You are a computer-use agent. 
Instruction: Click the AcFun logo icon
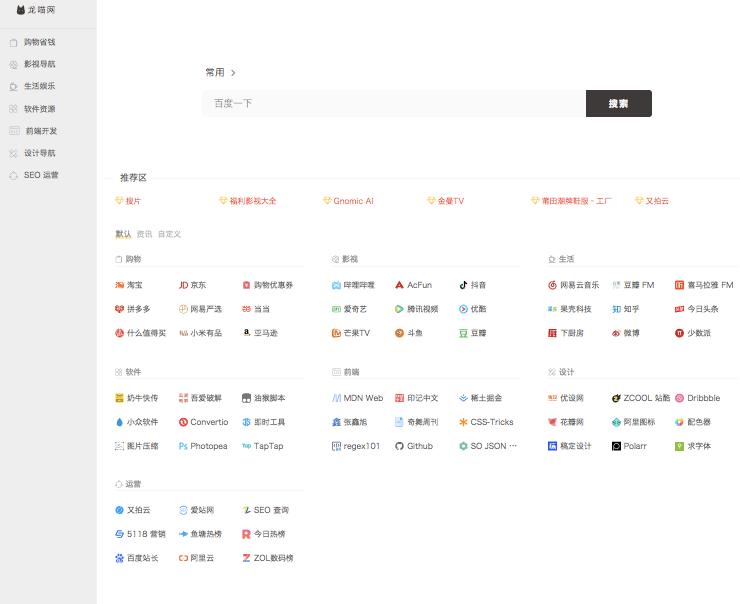coord(399,285)
